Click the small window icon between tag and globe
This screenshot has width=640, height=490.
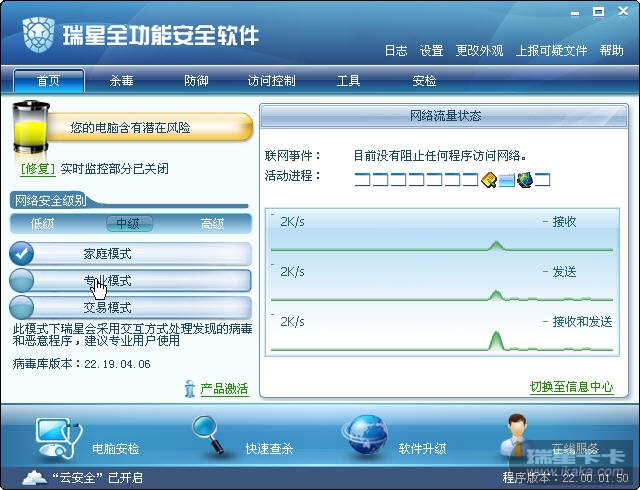[507, 180]
